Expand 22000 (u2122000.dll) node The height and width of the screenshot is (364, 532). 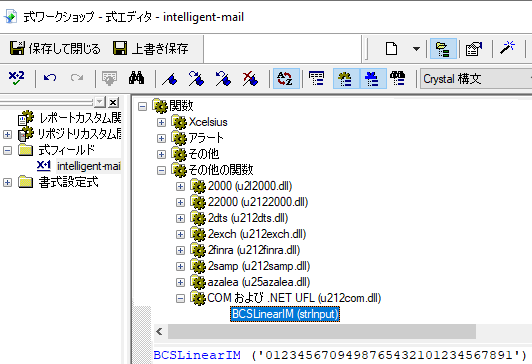pos(180,203)
